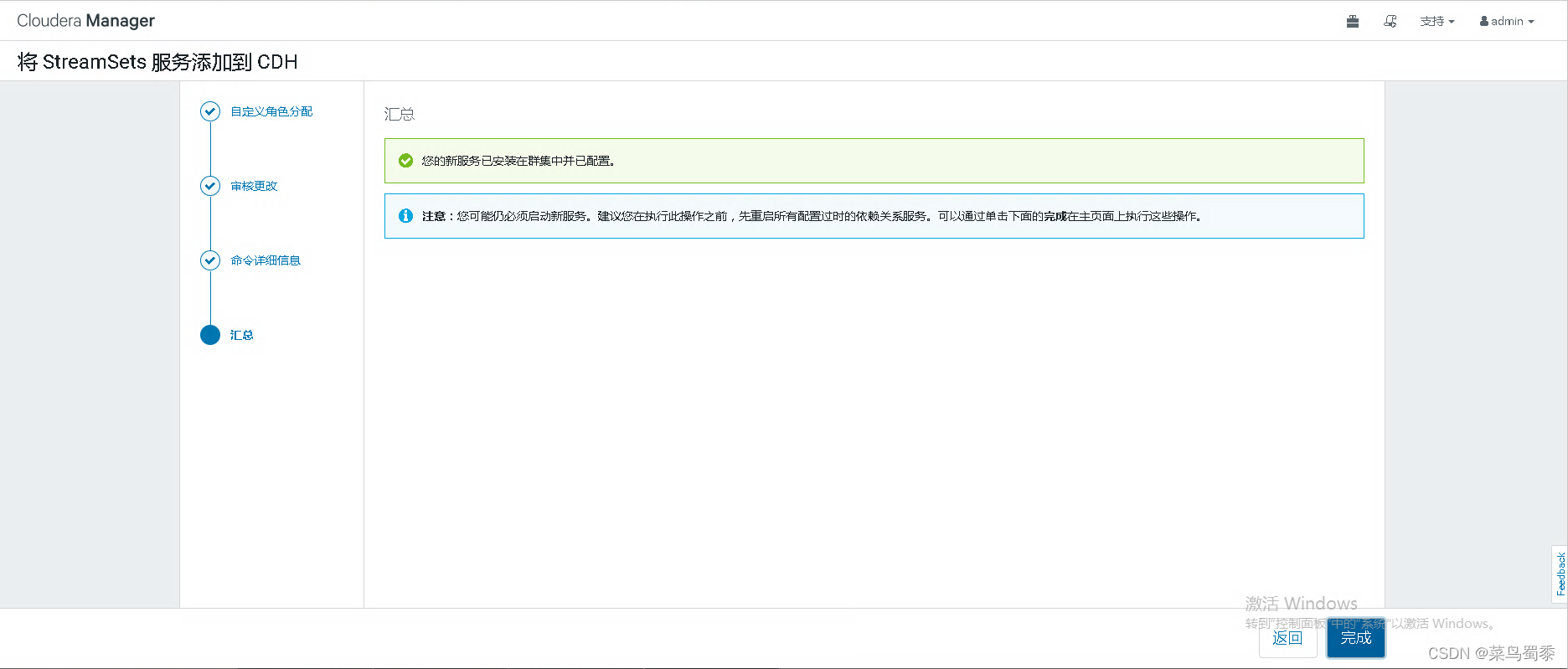Go to the 审核更改 step link

click(254, 186)
